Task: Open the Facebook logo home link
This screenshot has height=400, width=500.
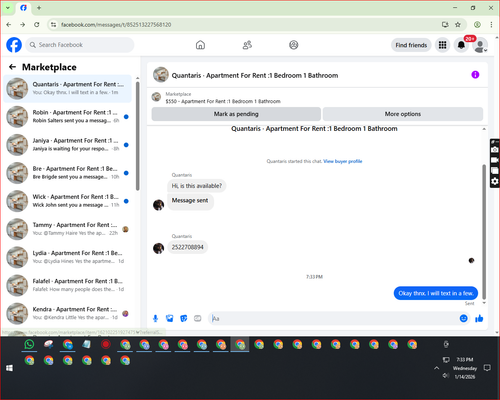Action: 14,45
